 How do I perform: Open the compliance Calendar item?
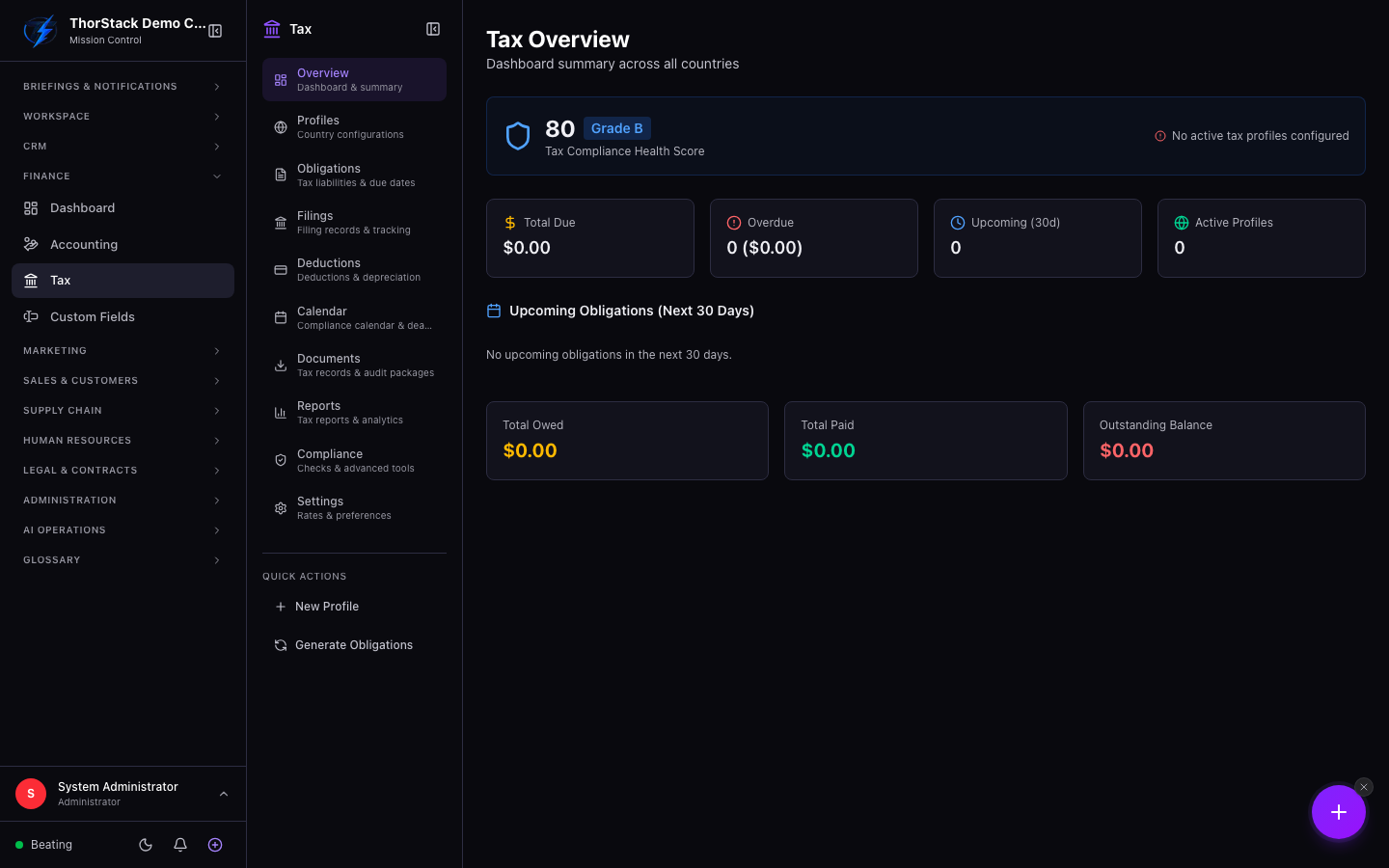[x=354, y=317]
